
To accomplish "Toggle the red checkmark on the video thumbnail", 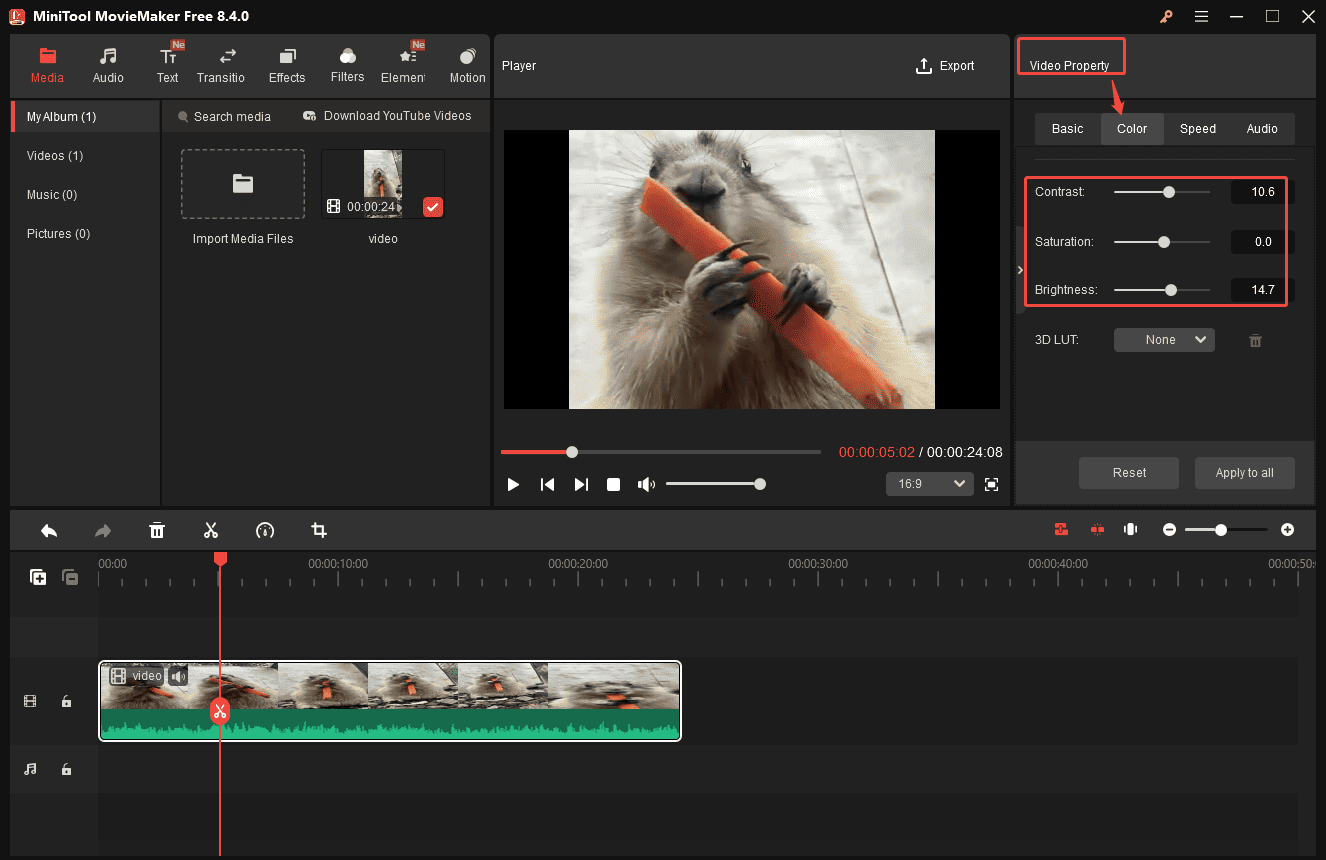I will [432, 207].
